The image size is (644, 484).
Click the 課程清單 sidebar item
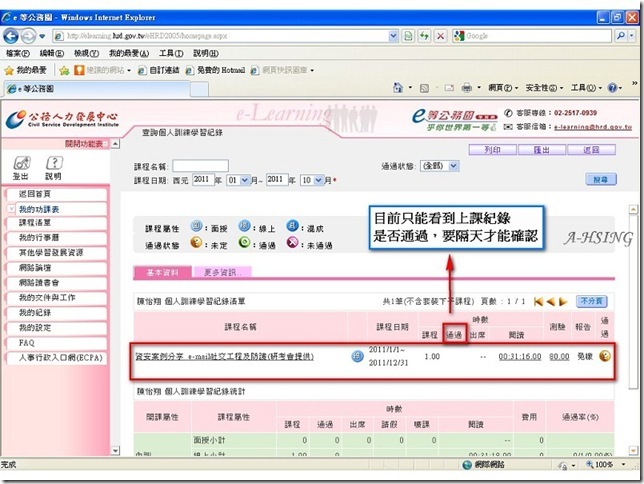click(57, 223)
